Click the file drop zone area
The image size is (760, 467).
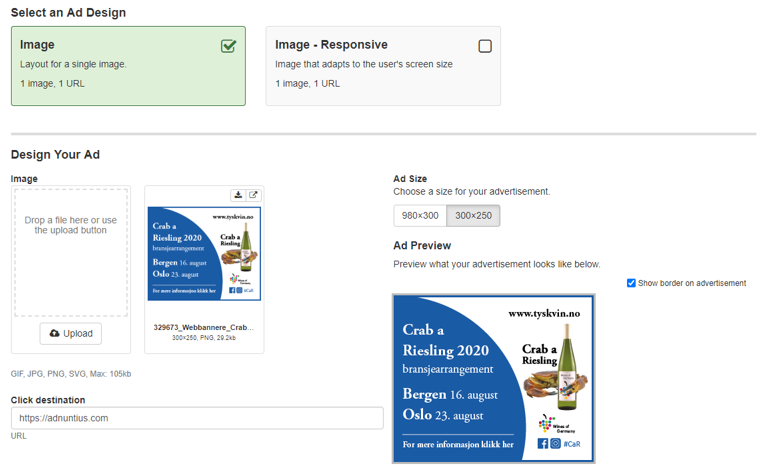tap(71, 252)
